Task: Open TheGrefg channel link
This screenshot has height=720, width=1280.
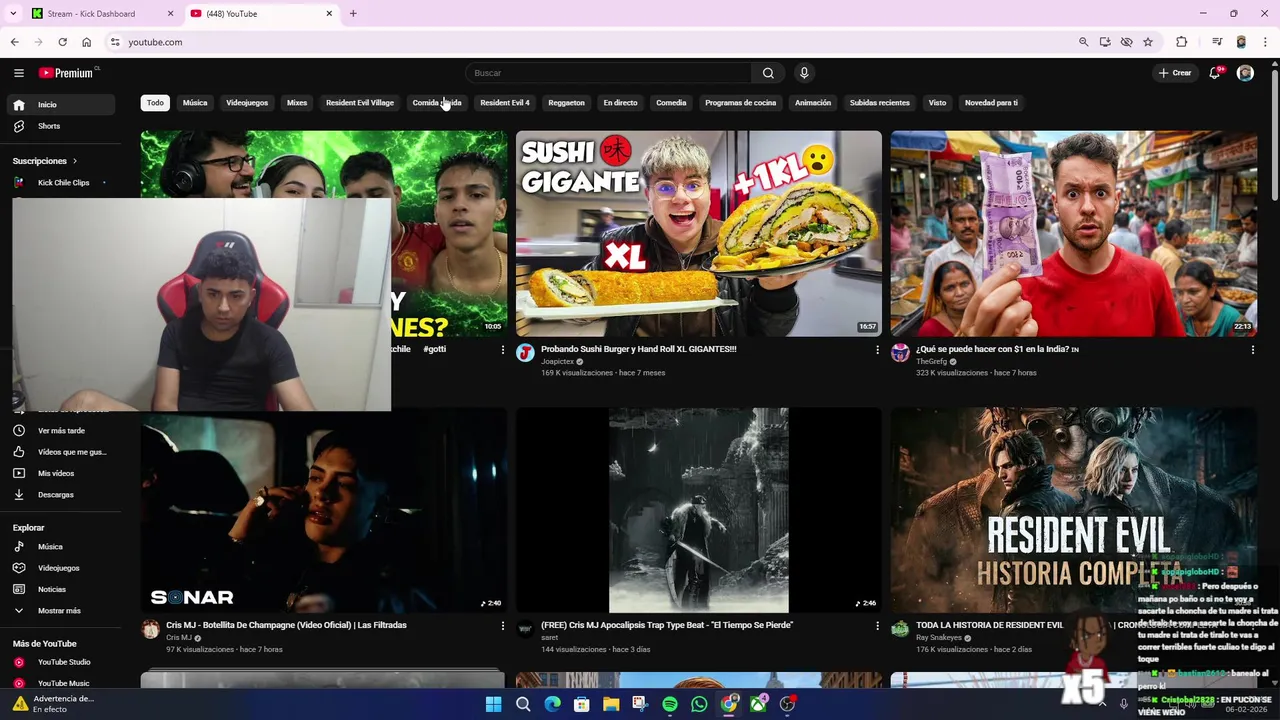Action: coord(931,362)
